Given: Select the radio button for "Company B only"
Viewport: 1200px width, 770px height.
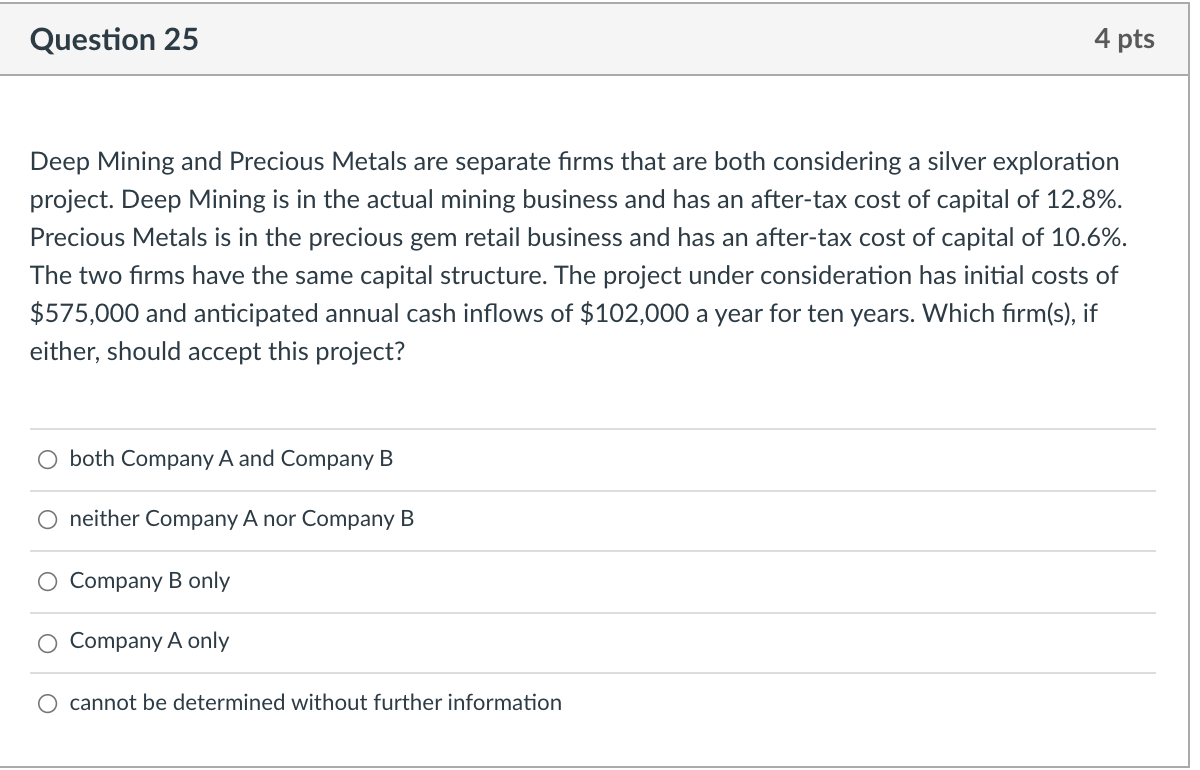Looking at the screenshot, I should tap(47, 581).
